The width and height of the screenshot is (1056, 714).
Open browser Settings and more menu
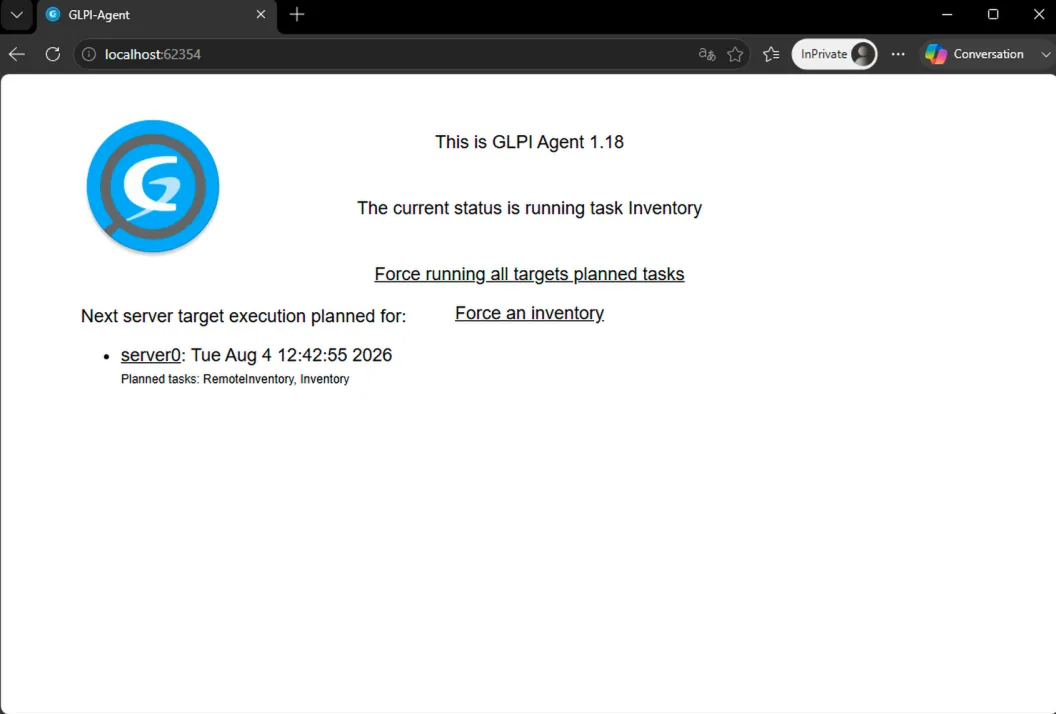pos(898,55)
